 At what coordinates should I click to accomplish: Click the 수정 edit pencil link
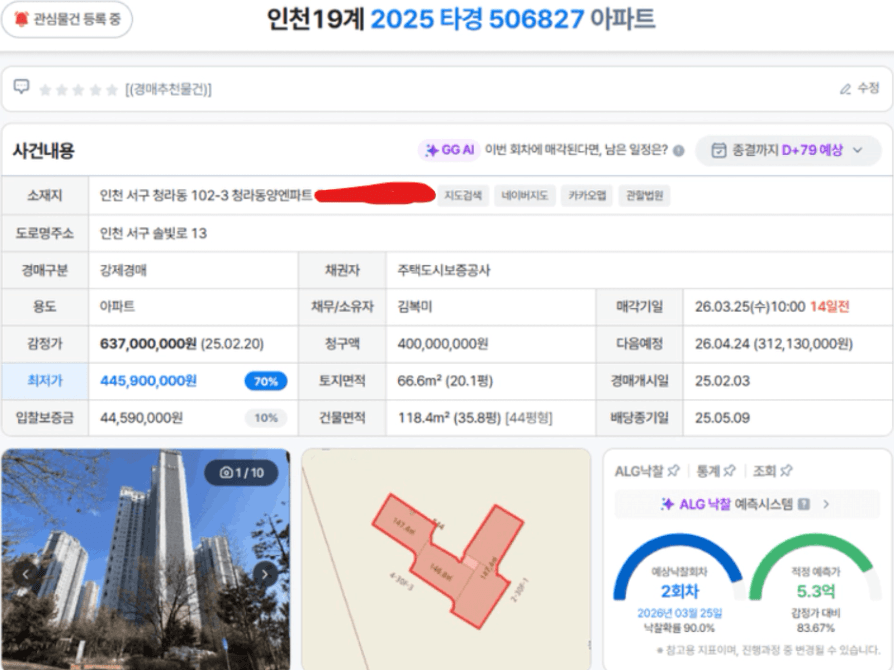tap(860, 88)
